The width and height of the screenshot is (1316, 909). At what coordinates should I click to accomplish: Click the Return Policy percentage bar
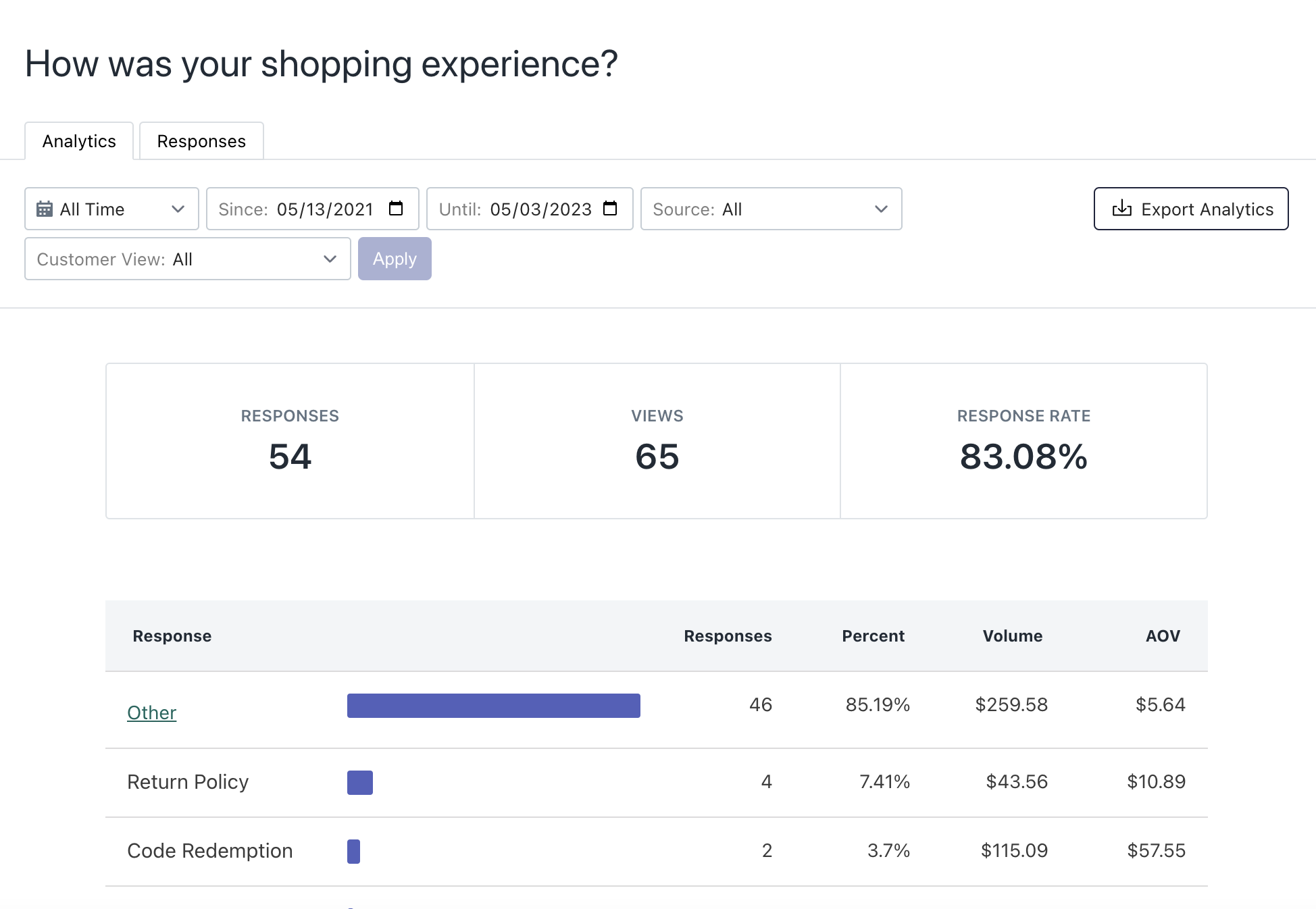click(x=360, y=783)
